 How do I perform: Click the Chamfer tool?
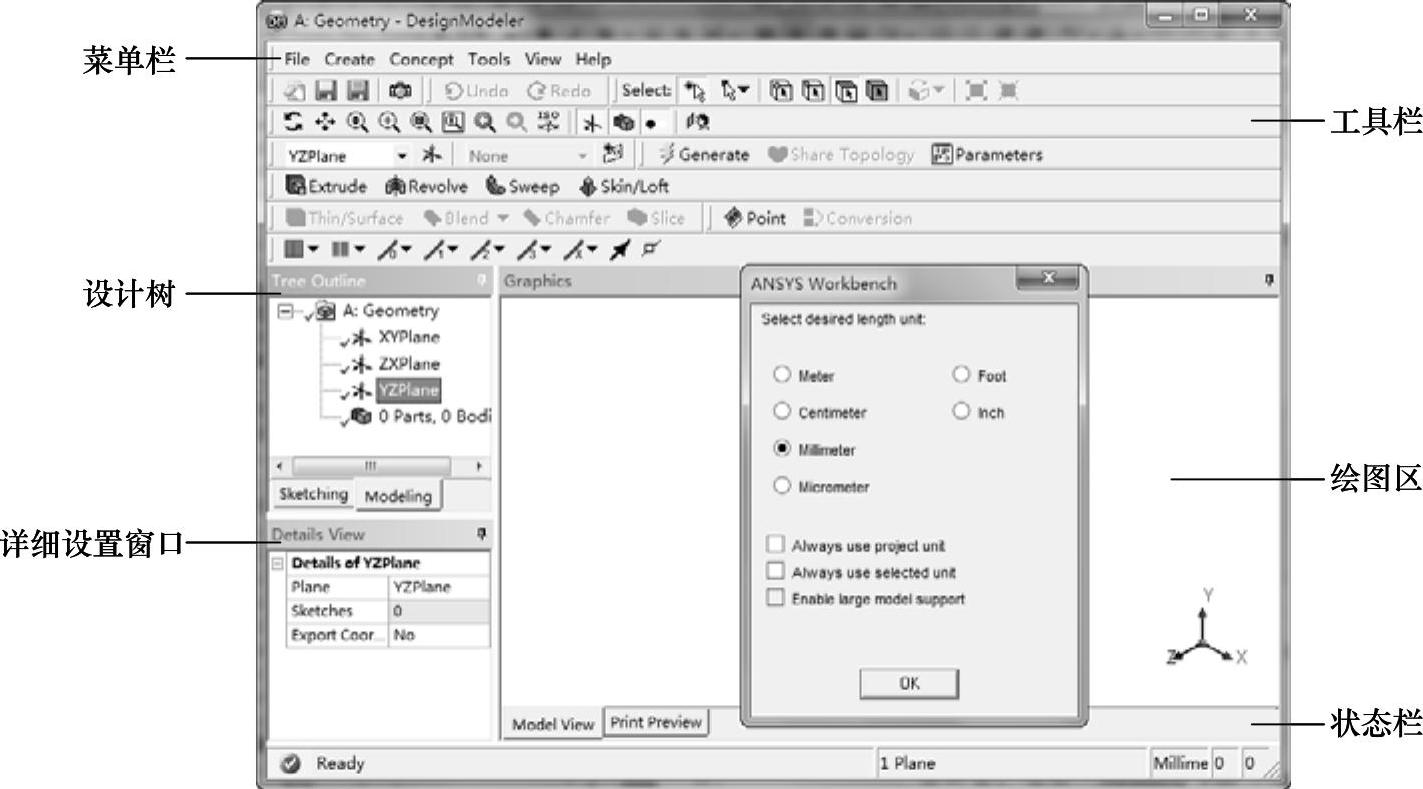(x=565, y=218)
